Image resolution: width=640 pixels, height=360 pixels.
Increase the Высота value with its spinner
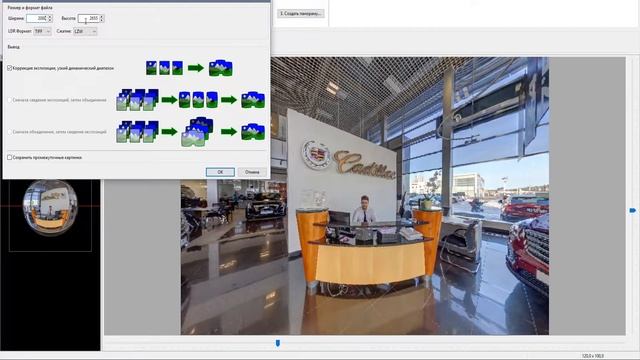click(102, 16)
